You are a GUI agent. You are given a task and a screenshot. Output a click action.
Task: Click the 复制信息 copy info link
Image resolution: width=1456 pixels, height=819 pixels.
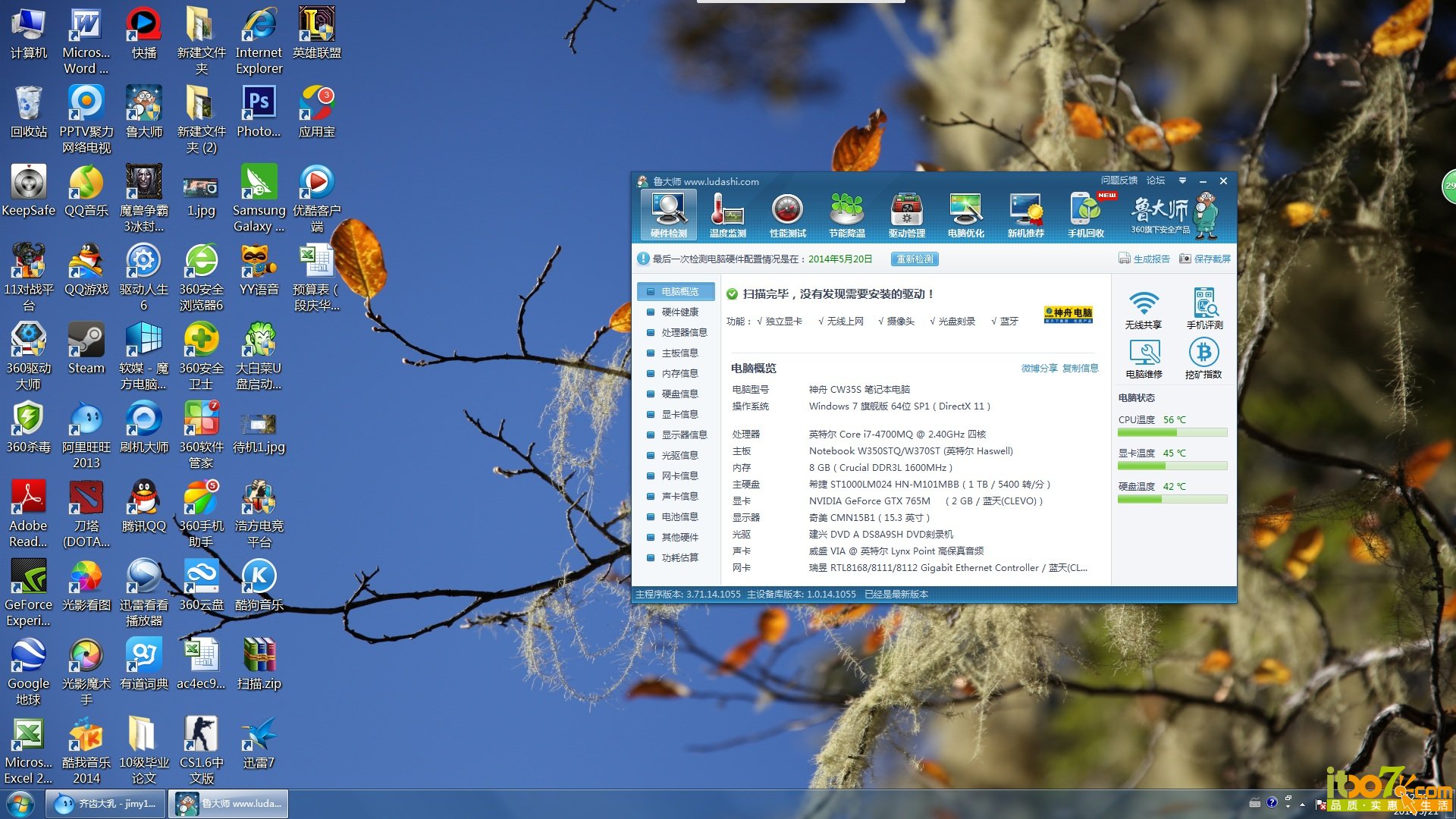1080,369
